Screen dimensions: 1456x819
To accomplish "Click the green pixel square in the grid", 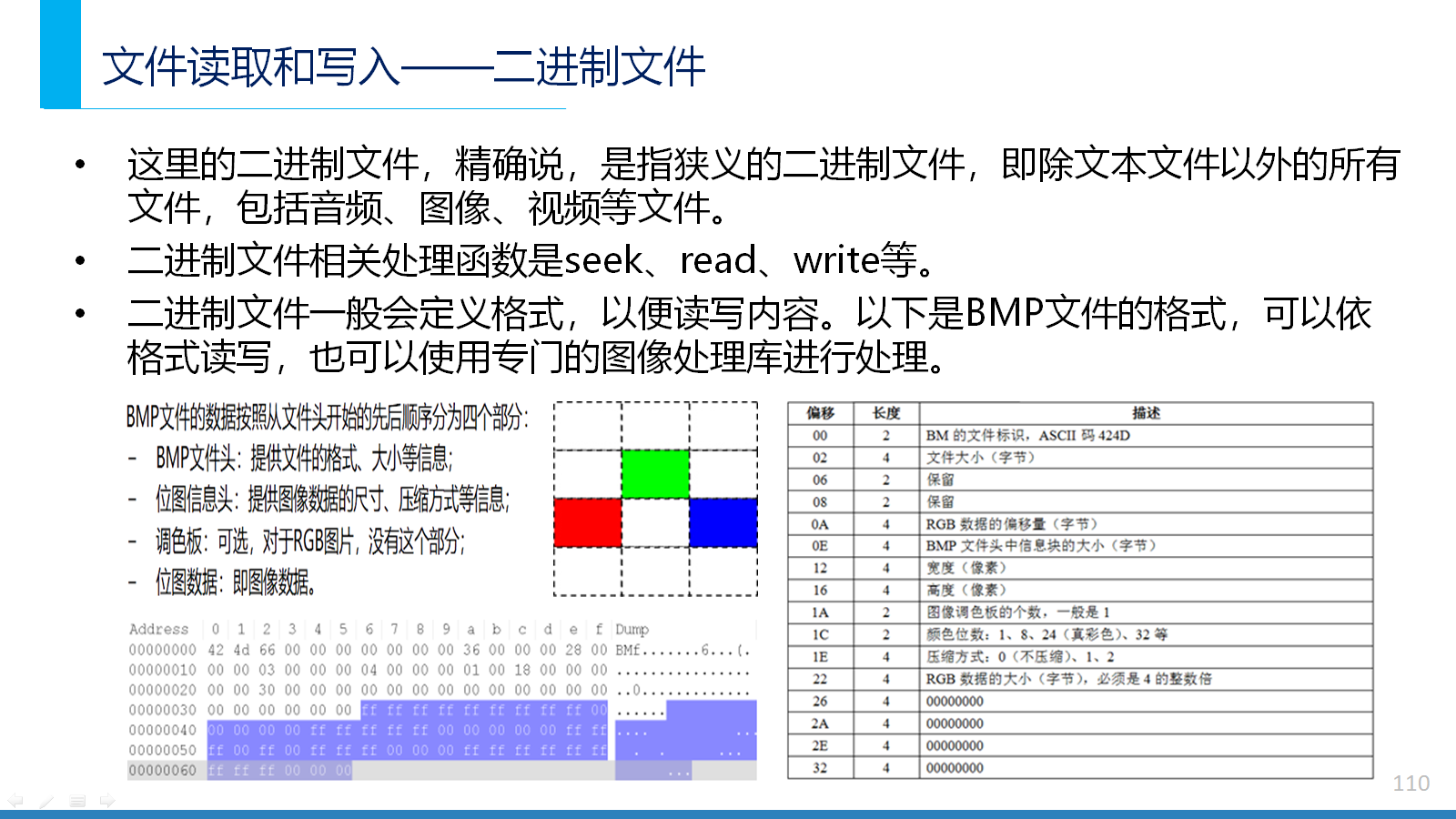I will (655, 473).
